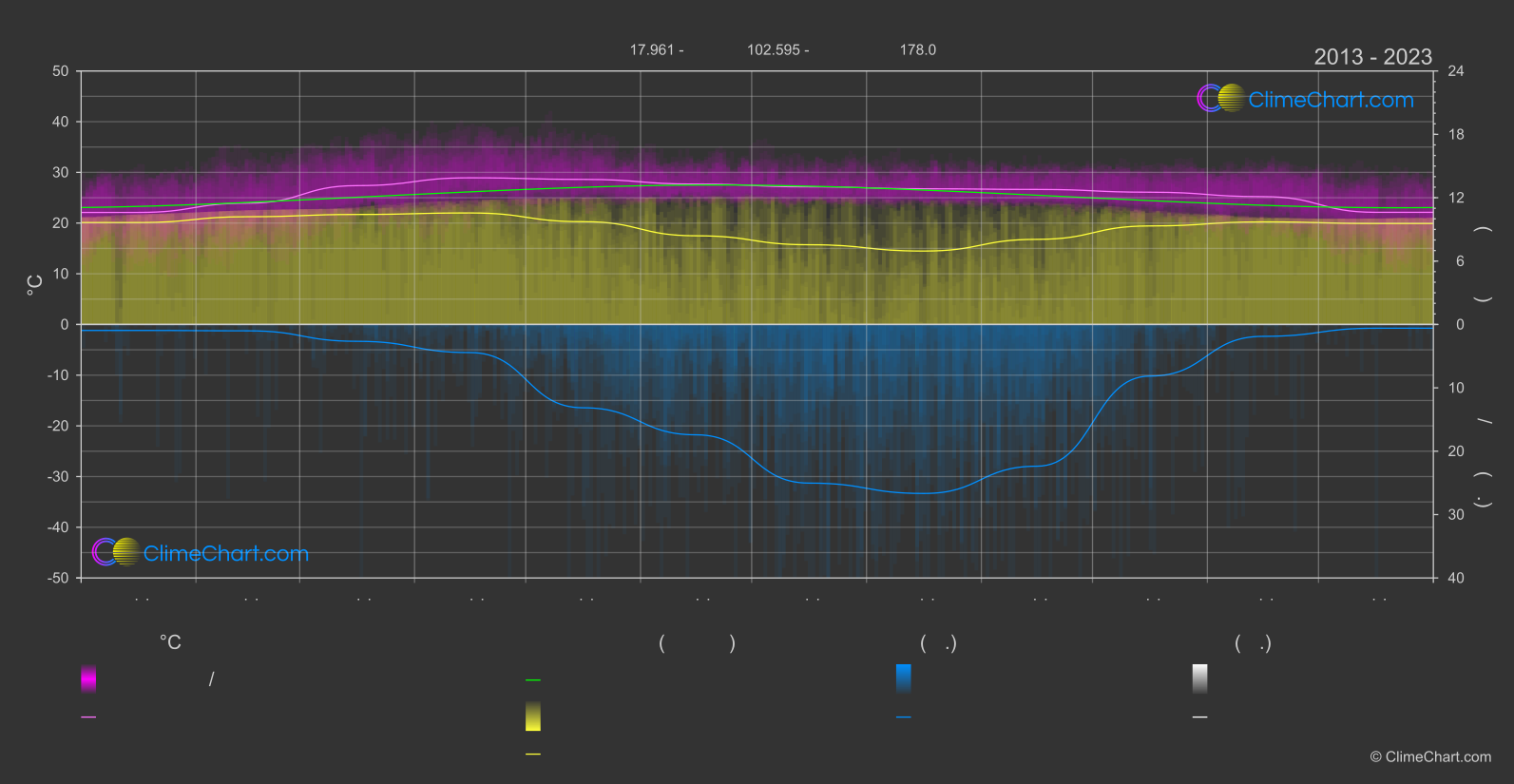Viewport: 1514px width, 784px height.
Task: Click the blue gradient precipitation legend swatch
Action: click(x=904, y=679)
